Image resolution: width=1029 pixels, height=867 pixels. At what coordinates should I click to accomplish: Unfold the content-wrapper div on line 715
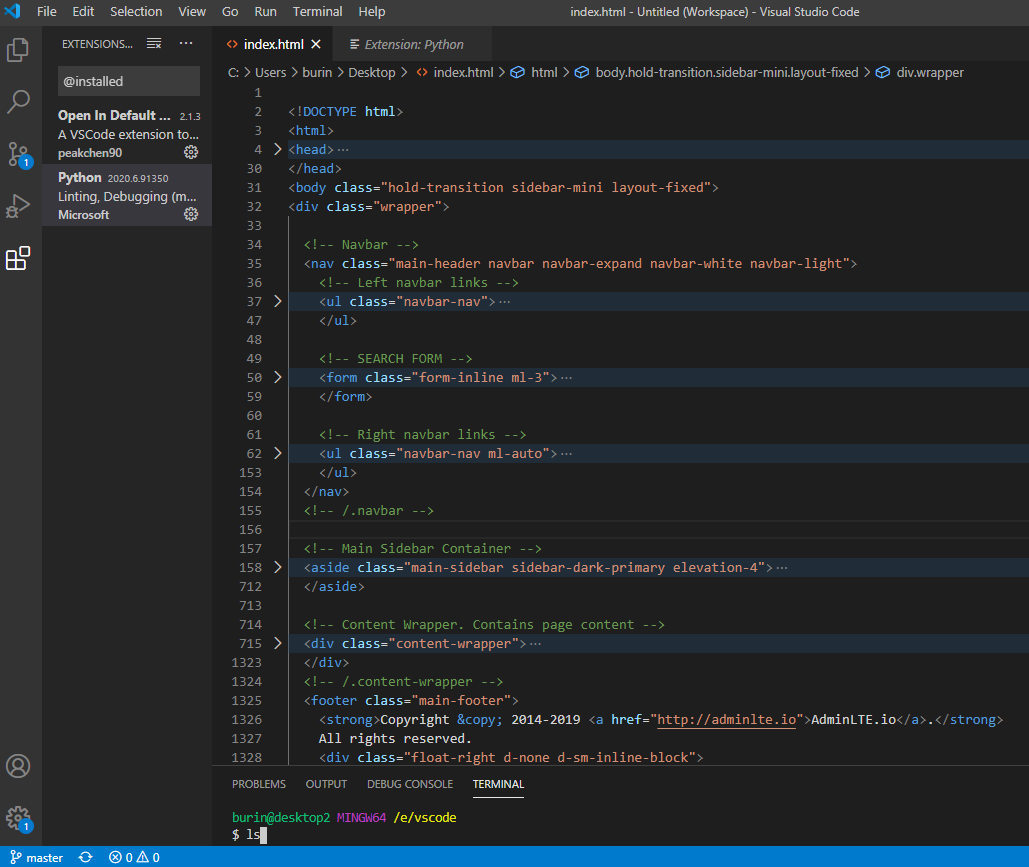point(278,644)
